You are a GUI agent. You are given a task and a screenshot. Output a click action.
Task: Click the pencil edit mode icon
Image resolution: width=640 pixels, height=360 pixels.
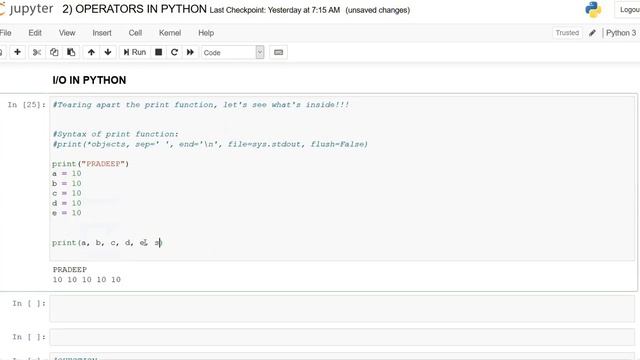tap(592, 33)
